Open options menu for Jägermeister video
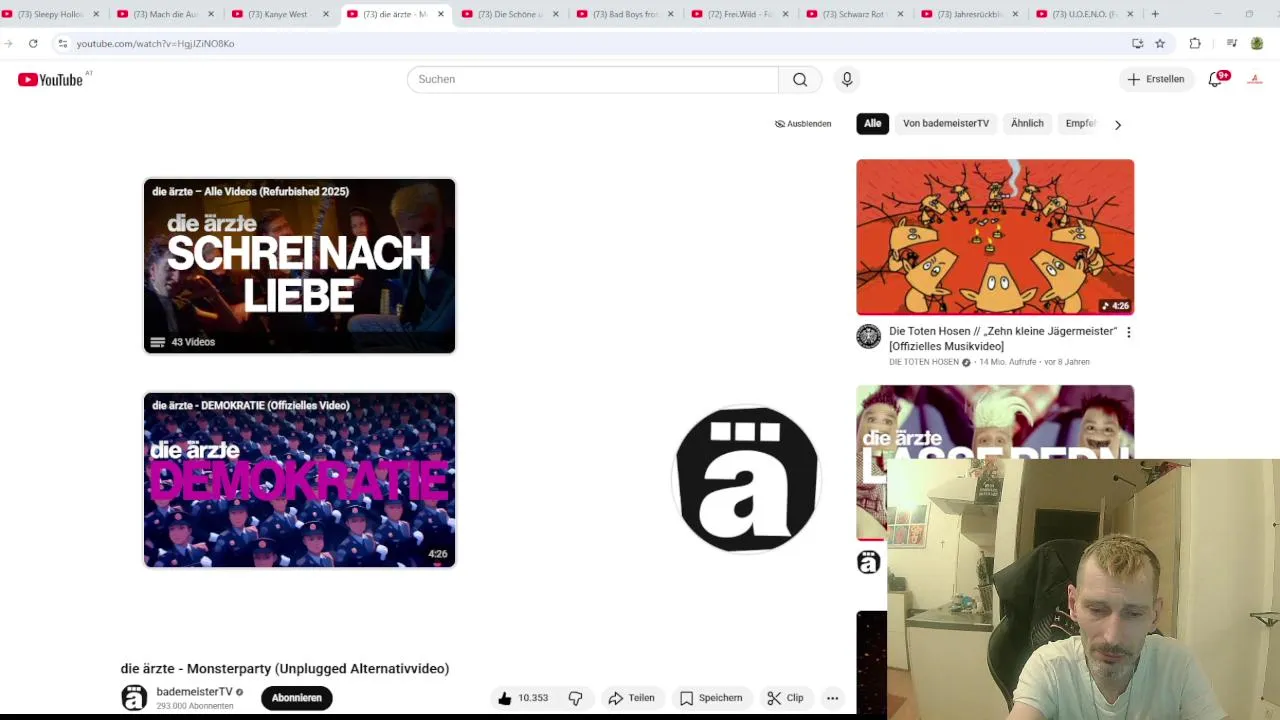 click(x=1129, y=332)
